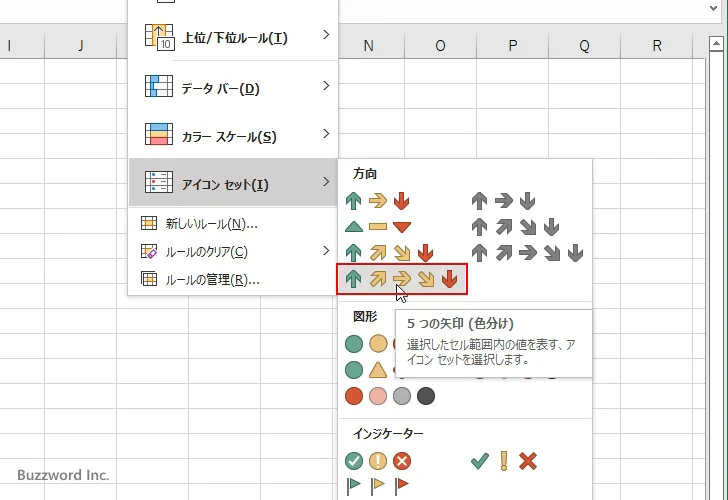The width and height of the screenshot is (728, 500).
Task: Select column R header
Action: (x=656, y=46)
